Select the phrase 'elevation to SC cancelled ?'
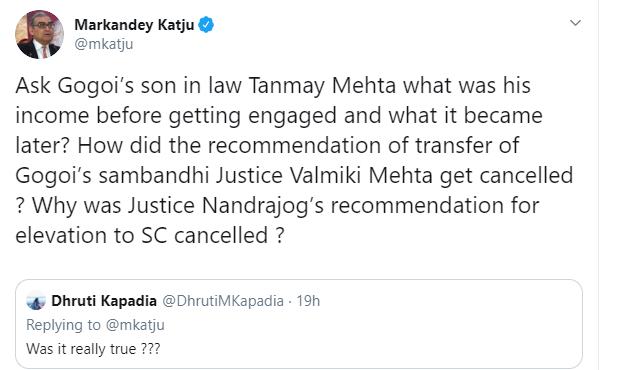Image resolution: width=618 pixels, height=370 pixels. (x=150, y=235)
